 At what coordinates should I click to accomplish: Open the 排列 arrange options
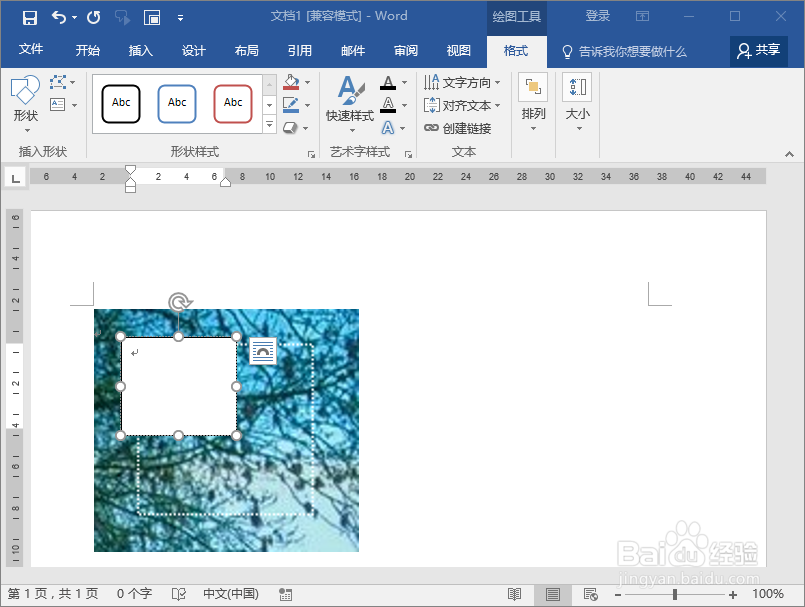pyautogui.click(x=532, y=104)
